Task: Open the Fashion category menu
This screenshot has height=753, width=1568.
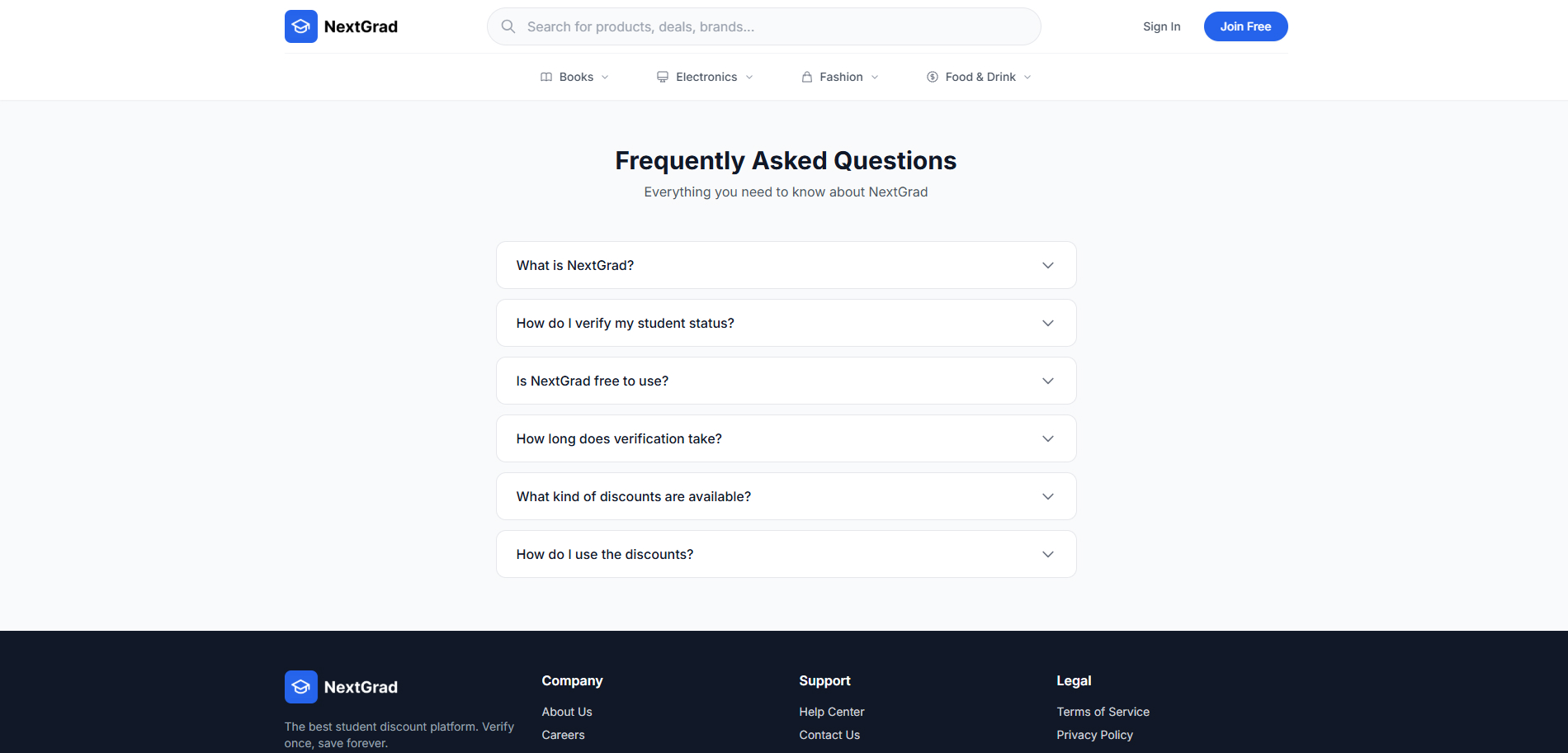Action: (839, 76)
